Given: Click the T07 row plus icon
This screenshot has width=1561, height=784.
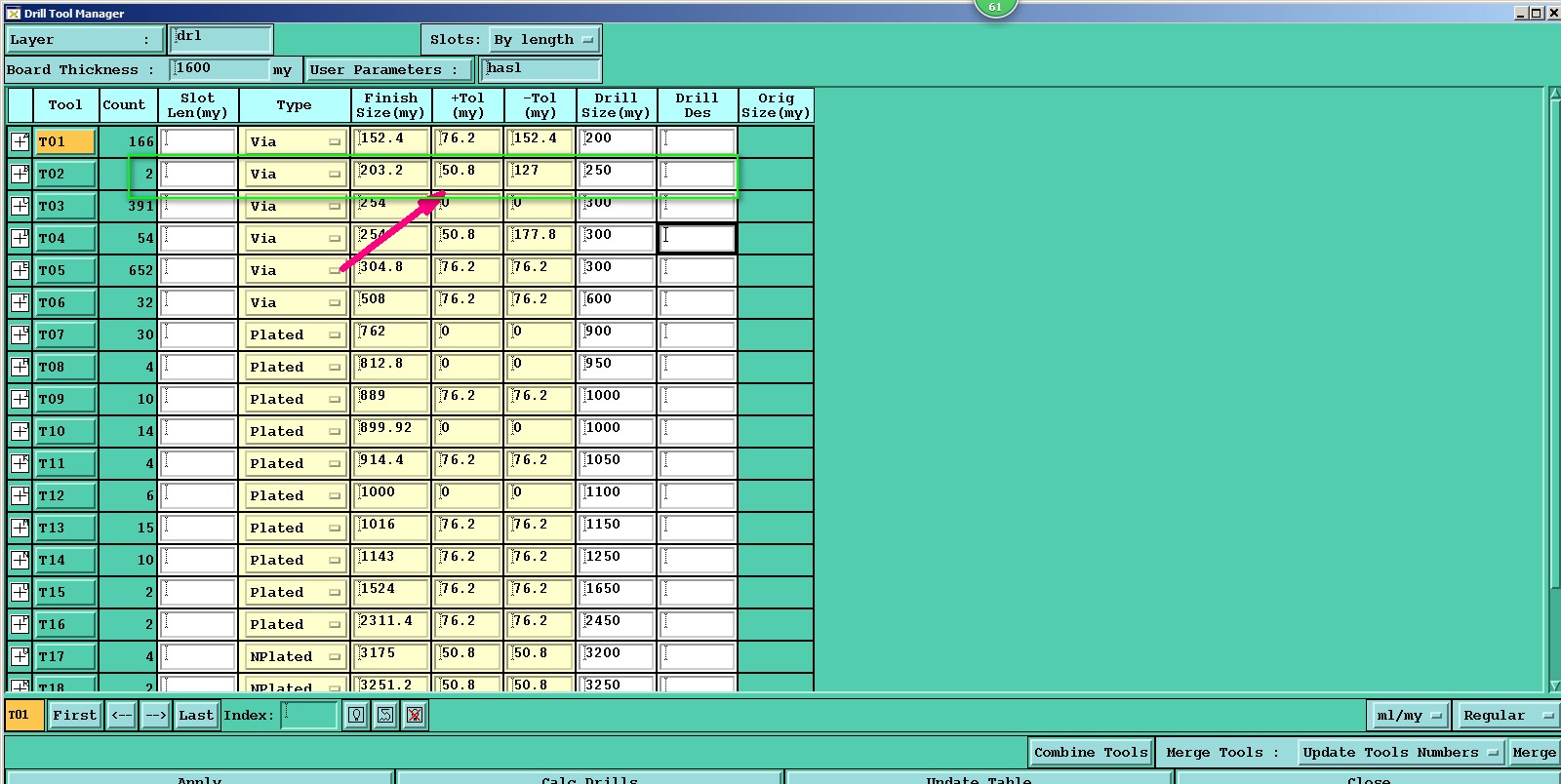Looking at the screenshot, I should (20, 334).
